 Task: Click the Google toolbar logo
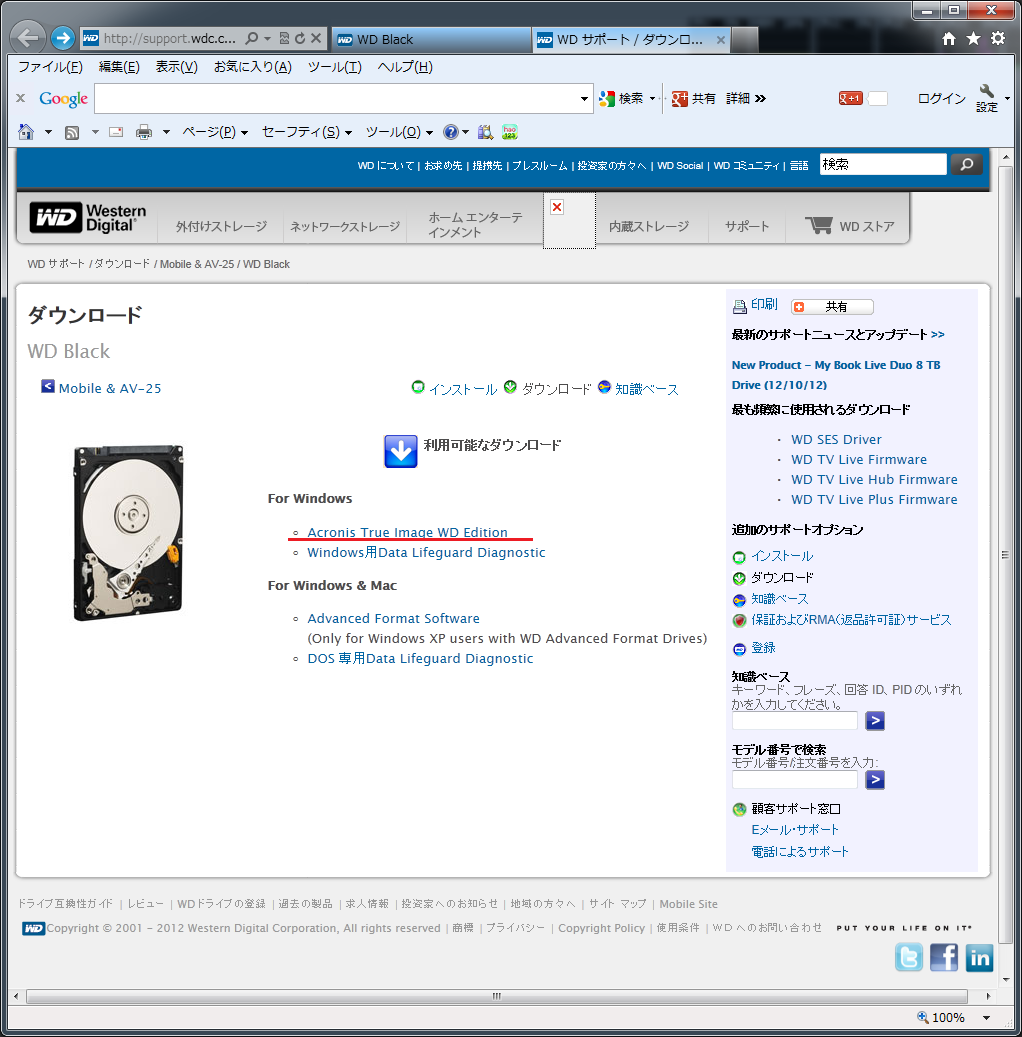coord(64,99)
